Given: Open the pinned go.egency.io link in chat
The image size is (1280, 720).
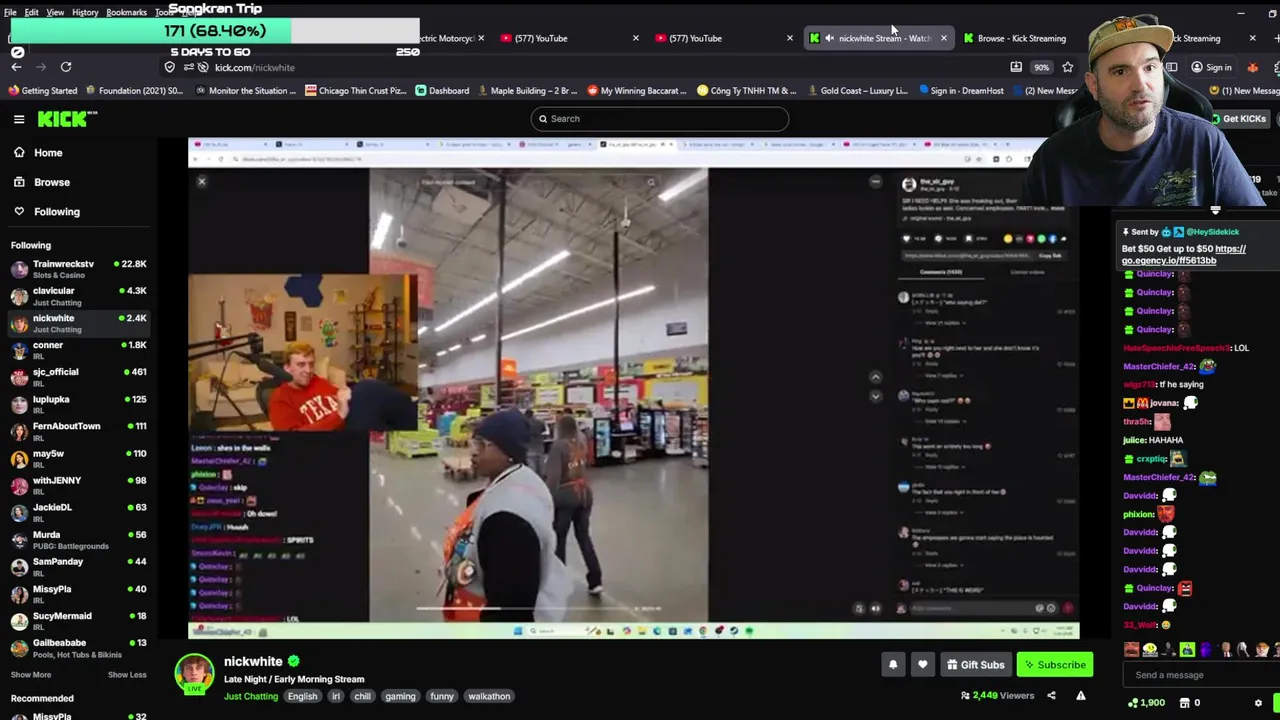Looking at the screenshot, I should (1183, 255).
